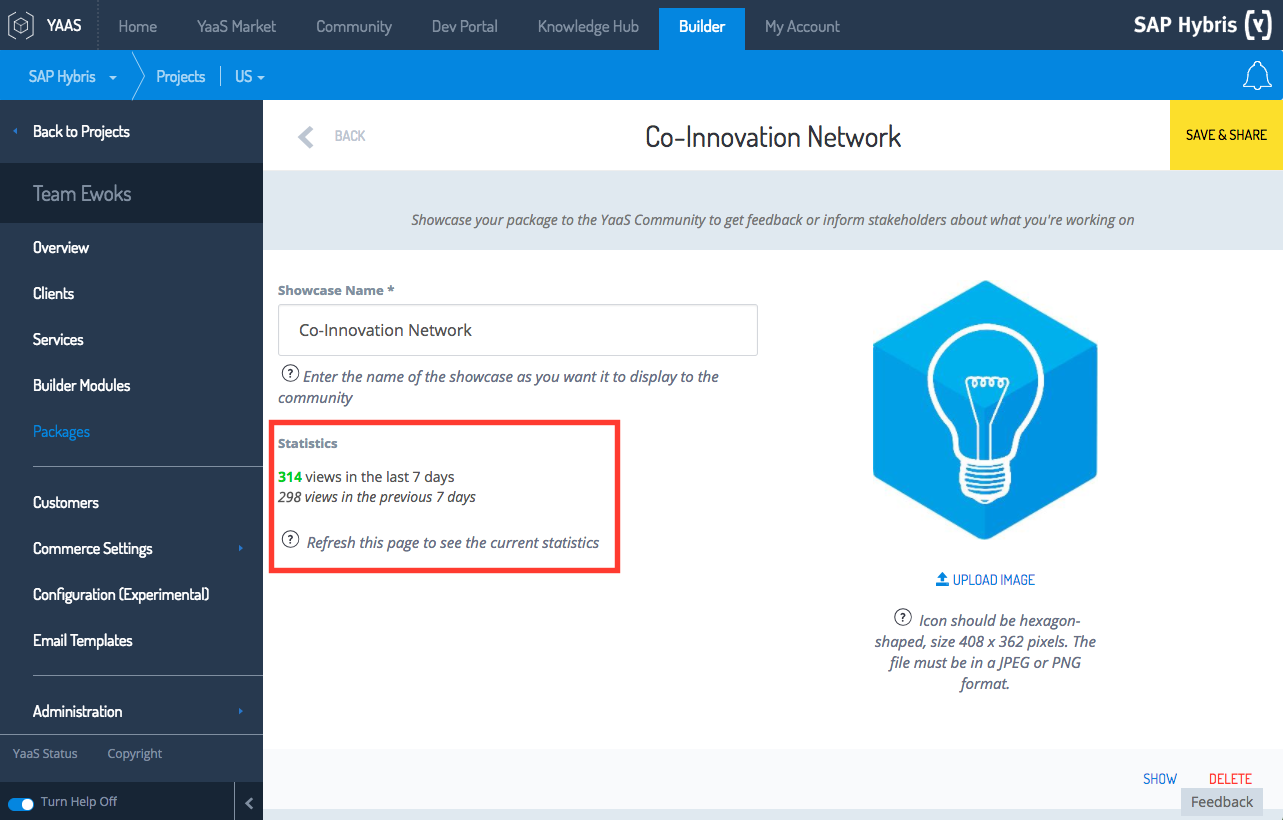Click the Upload Image link

pos(985,580)
